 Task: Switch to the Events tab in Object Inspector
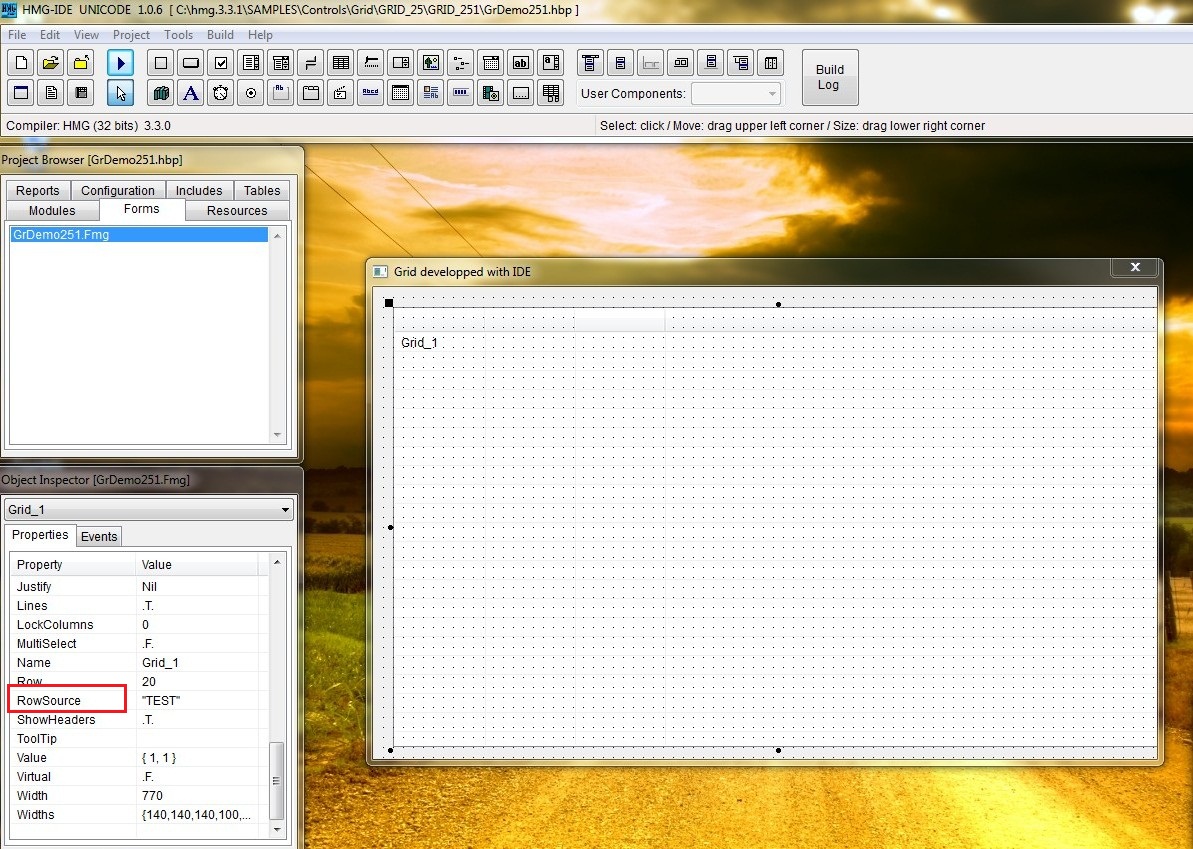[98, 536]
